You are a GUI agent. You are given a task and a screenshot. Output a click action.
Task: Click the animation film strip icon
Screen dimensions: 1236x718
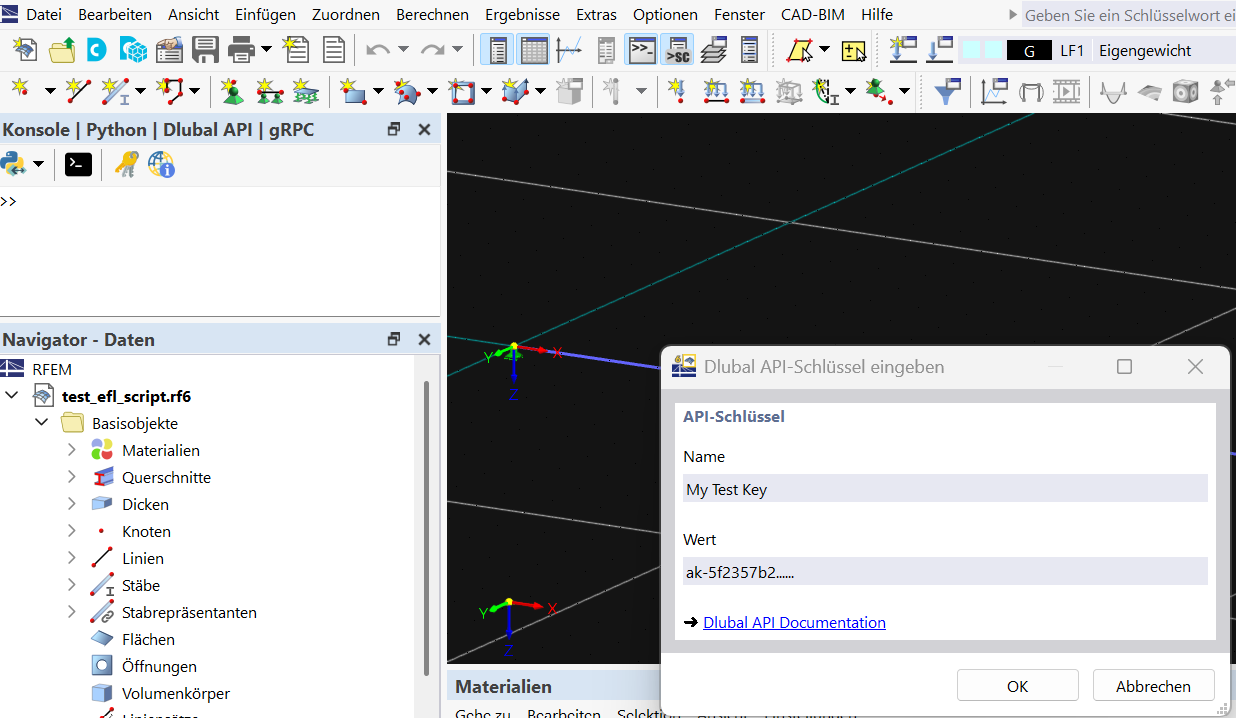[x=1066, y=92]
